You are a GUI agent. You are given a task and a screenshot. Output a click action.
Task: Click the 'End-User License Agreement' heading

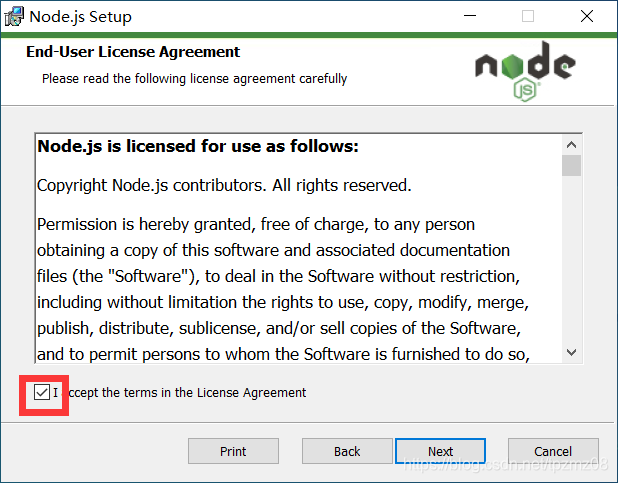[133, 52]
